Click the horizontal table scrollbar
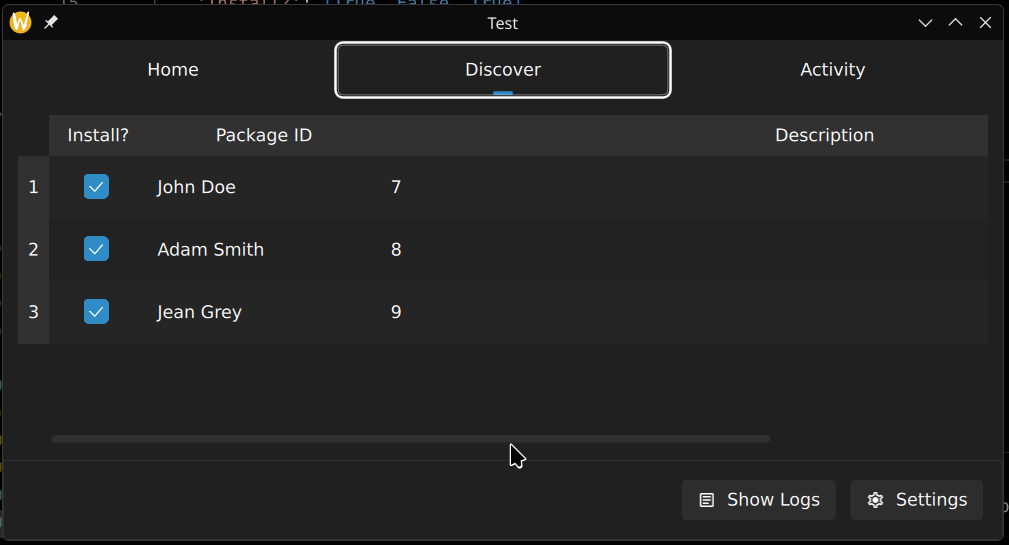 pos(410,438)
